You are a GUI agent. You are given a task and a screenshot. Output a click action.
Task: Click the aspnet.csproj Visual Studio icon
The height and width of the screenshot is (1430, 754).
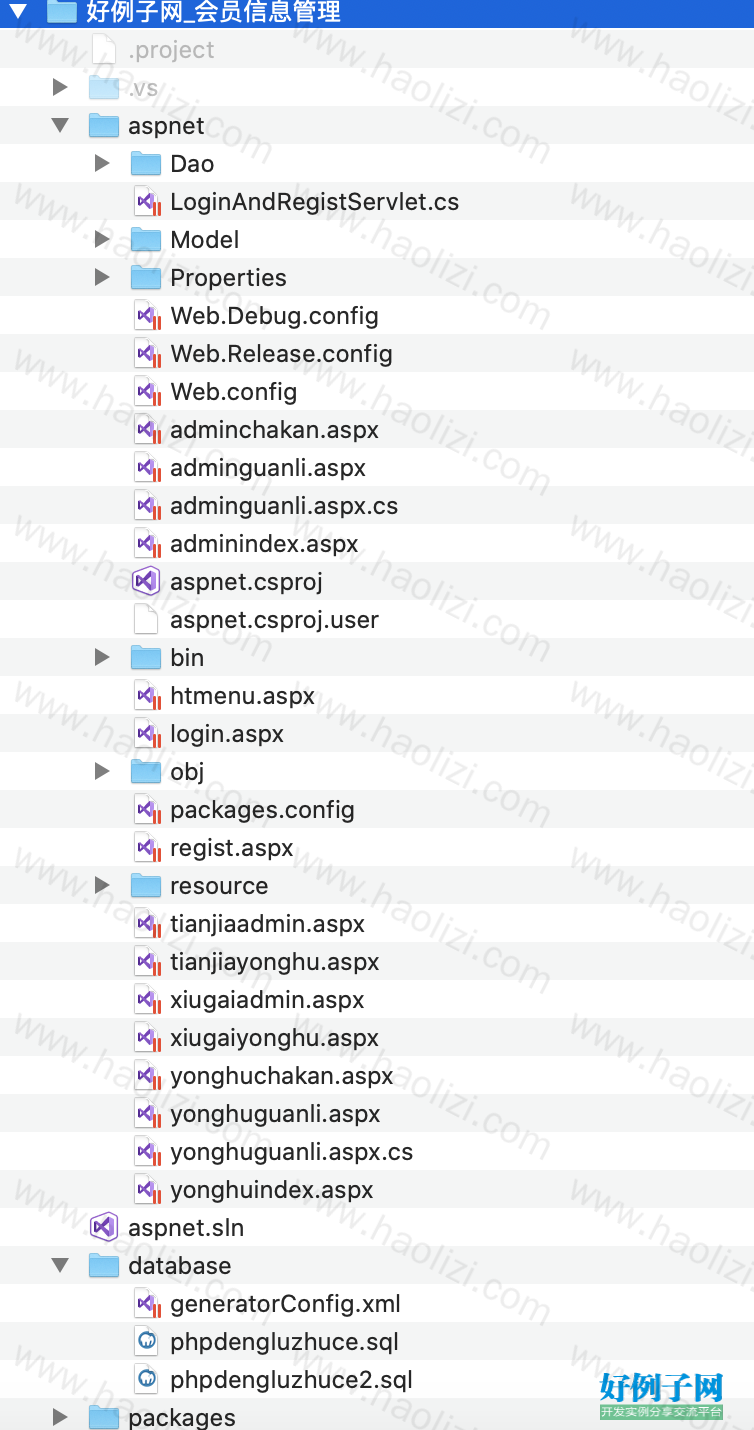[x=147, y=581]
